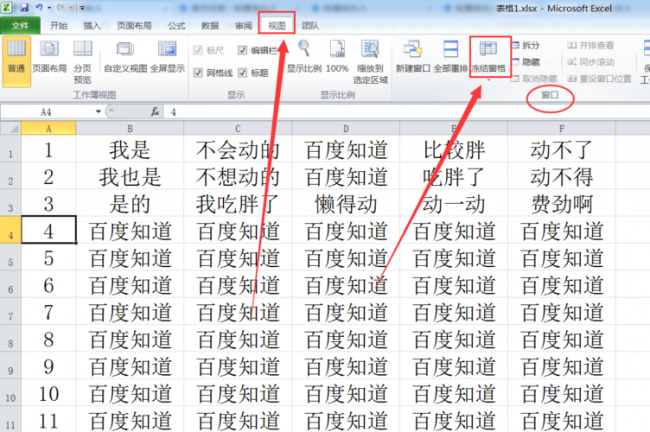Click cell containing 动不得
Screen dimensions: 650x432
point(562,176)
